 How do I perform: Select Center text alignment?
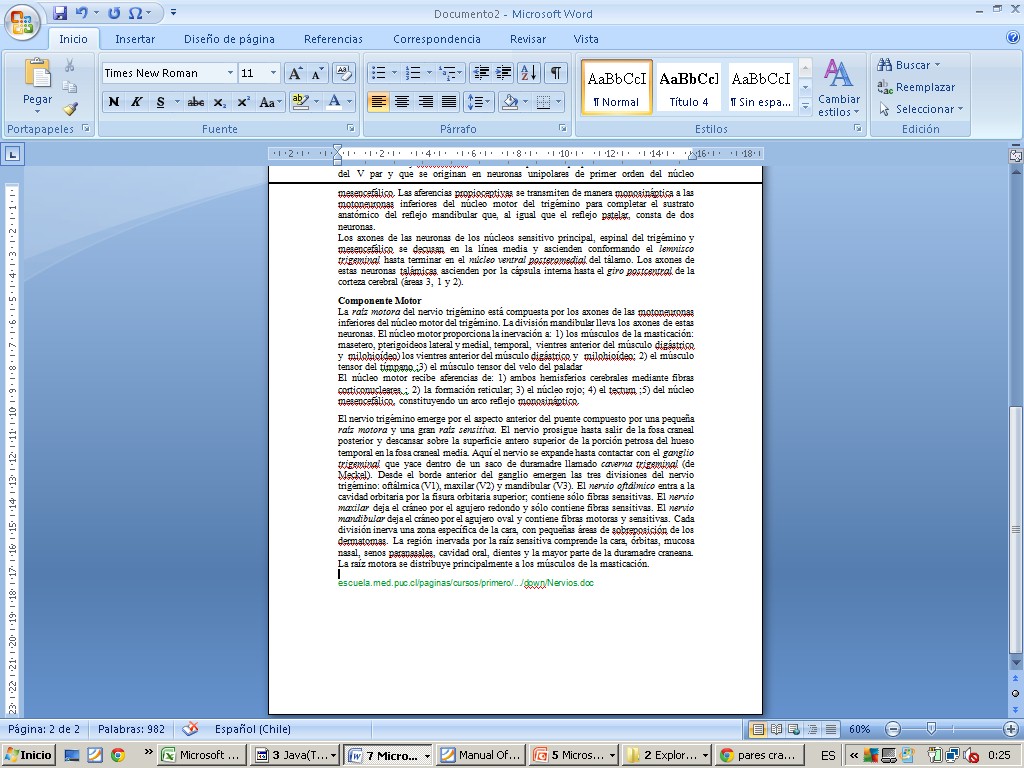point(402,102)
